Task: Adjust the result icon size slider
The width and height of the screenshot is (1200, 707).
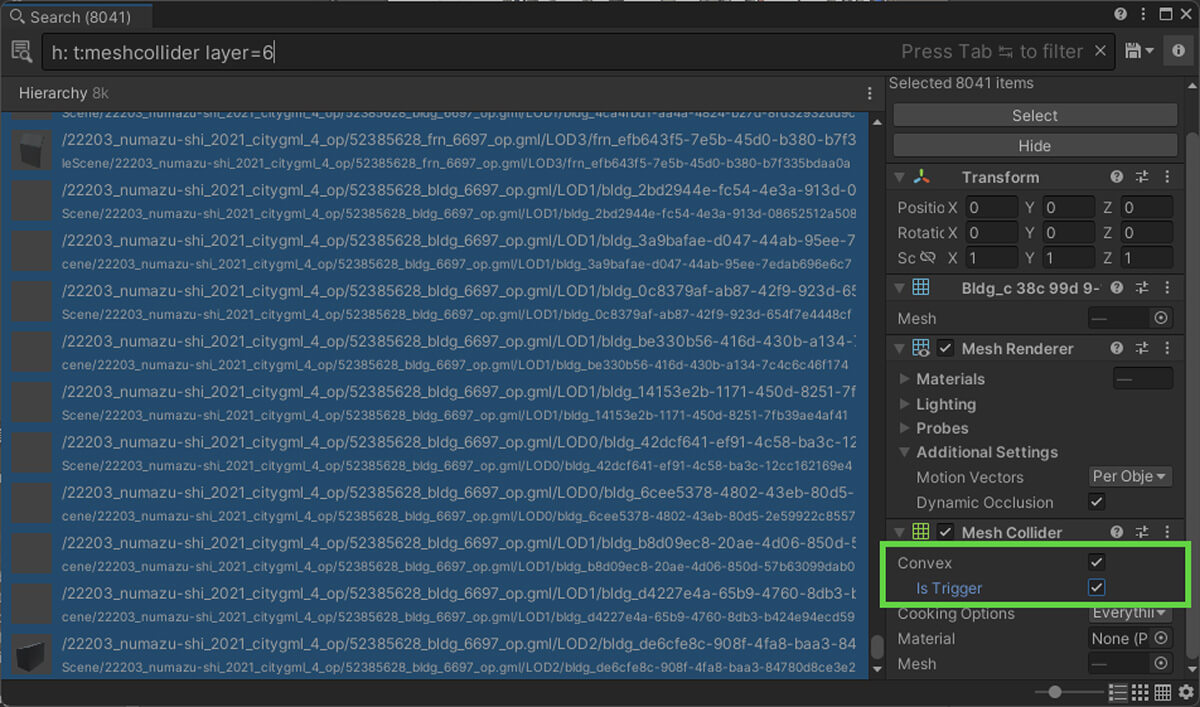Action: click(x=1055, y=692)
